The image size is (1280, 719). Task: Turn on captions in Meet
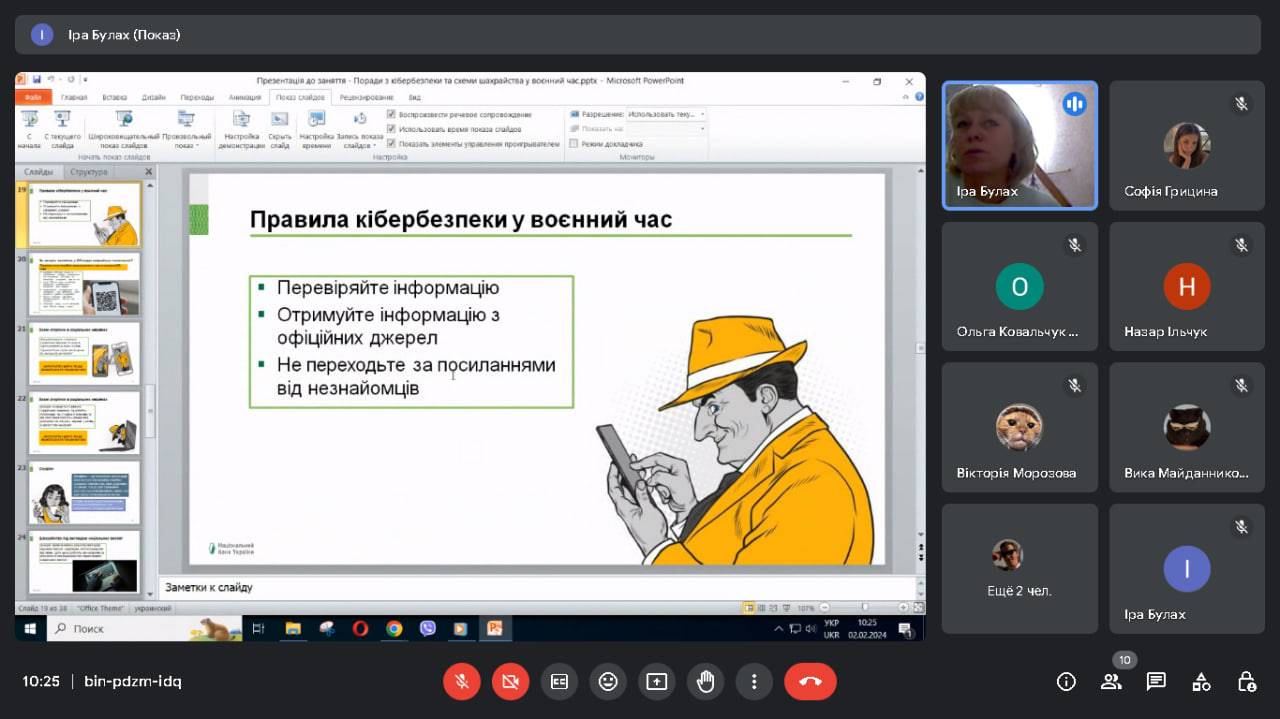pos(559,682)
